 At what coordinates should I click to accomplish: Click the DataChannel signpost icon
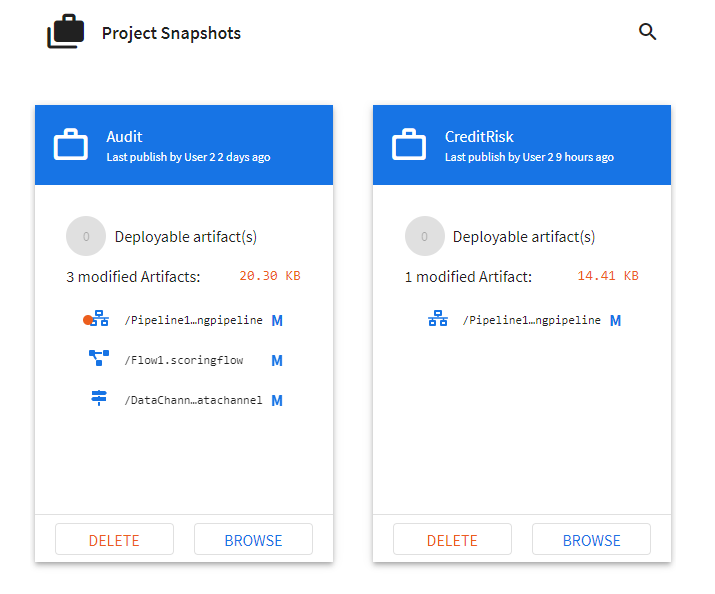click(x=99, y=398)
